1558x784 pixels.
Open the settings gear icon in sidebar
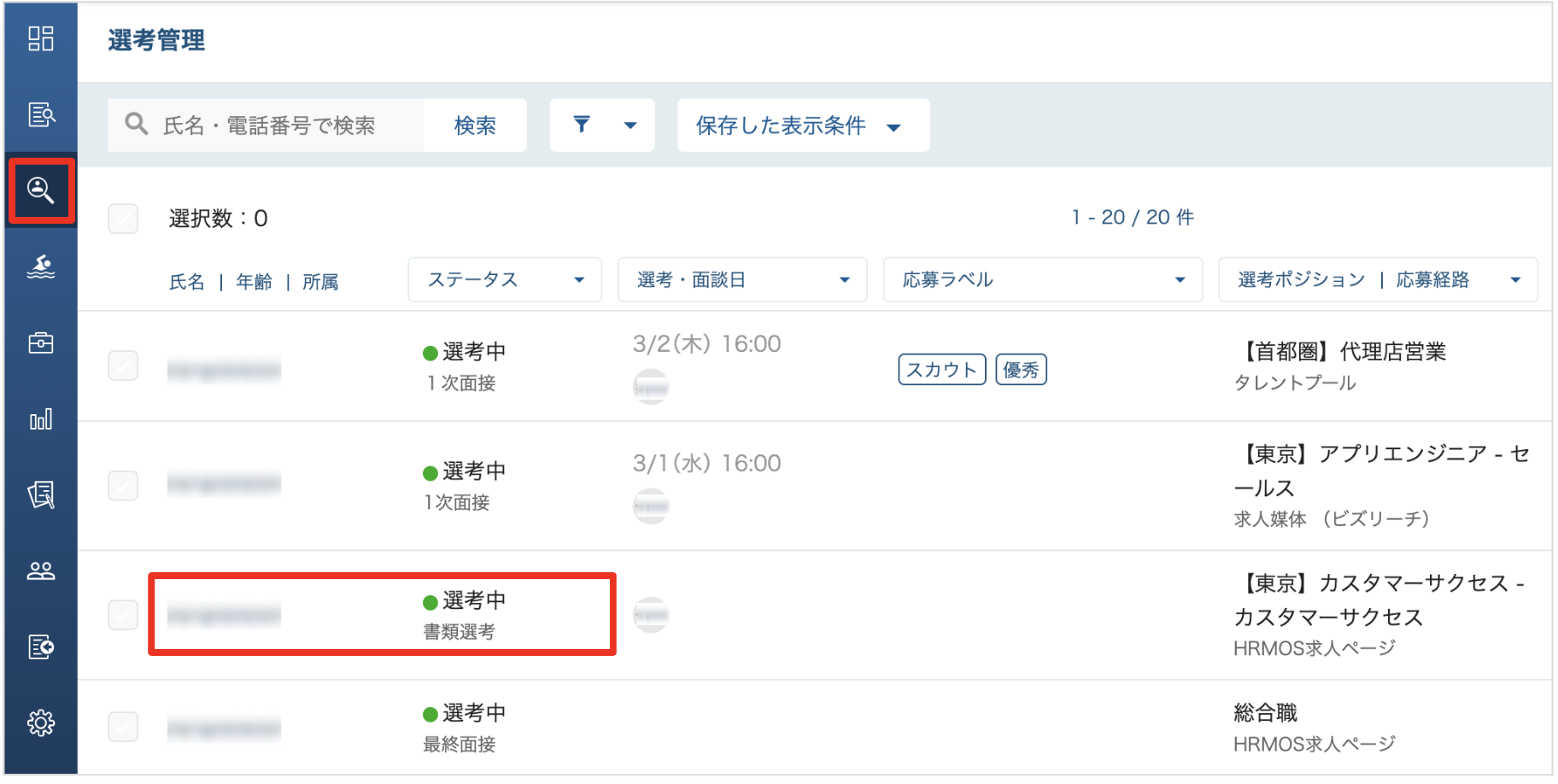coord(41,723)
